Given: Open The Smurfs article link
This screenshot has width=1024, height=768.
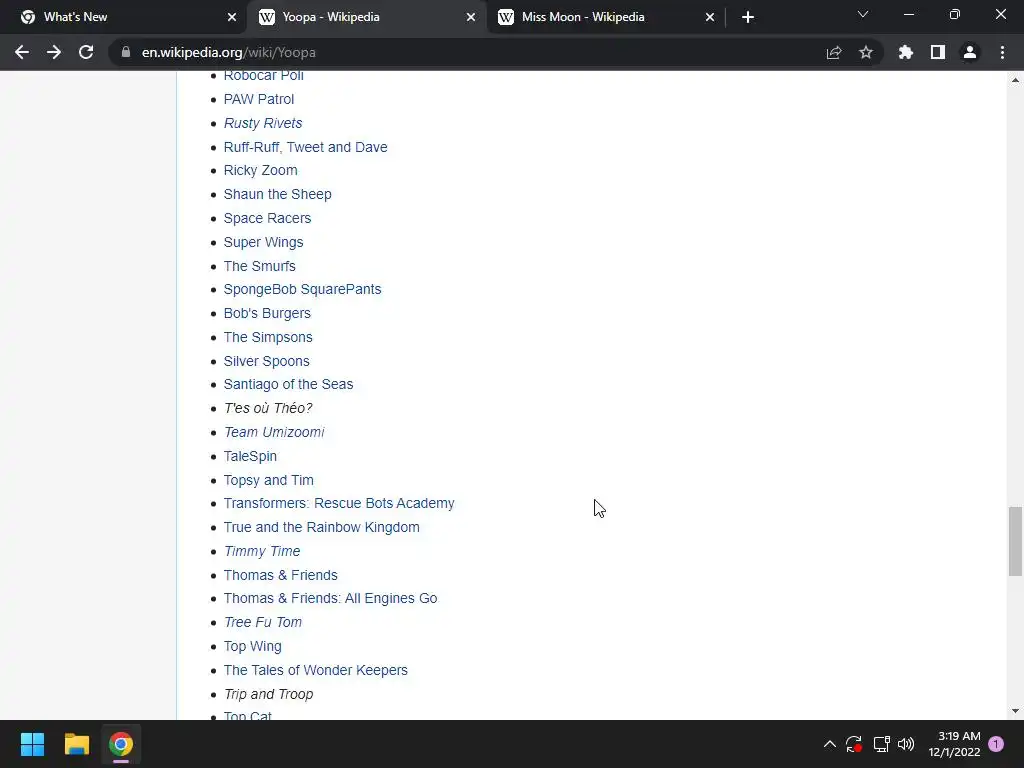Looking at the screenshot, I should pyautogui.click(x=259, y=266).
